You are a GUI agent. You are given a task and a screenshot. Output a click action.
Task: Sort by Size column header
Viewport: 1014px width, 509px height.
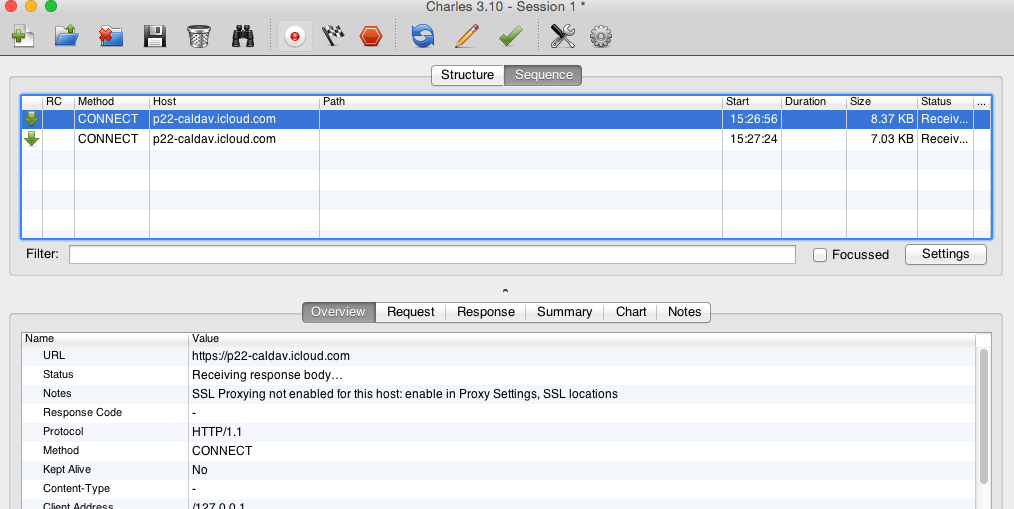(x=882, y=102)
